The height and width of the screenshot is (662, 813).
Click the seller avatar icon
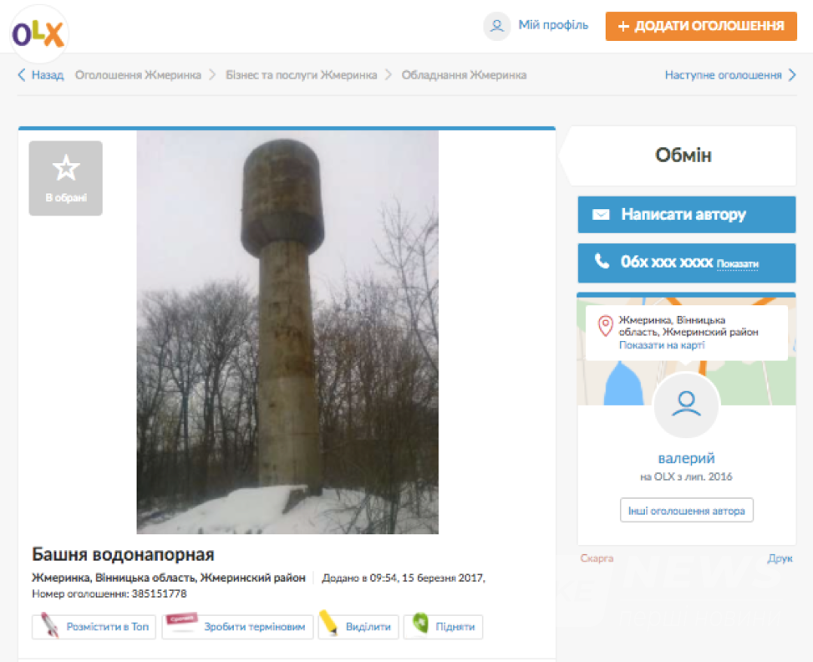[x=686, y=405]
